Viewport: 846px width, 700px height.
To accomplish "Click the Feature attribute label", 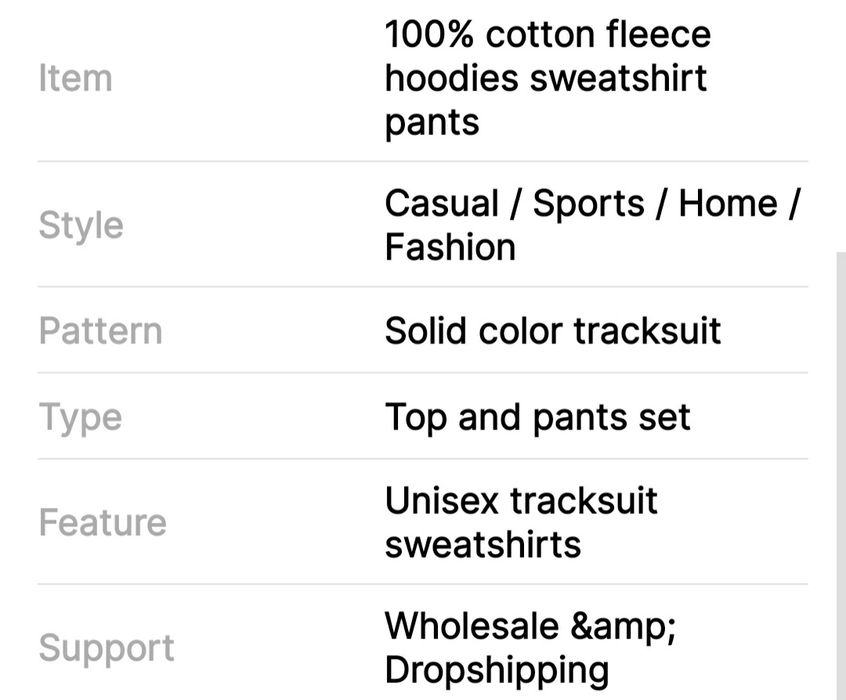I will point(102,522).
